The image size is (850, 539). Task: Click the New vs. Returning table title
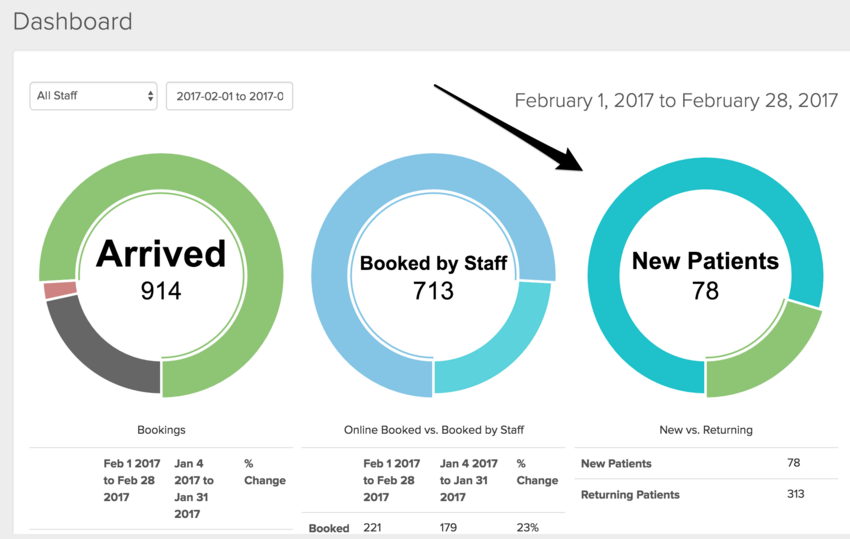tap(706, 430)
